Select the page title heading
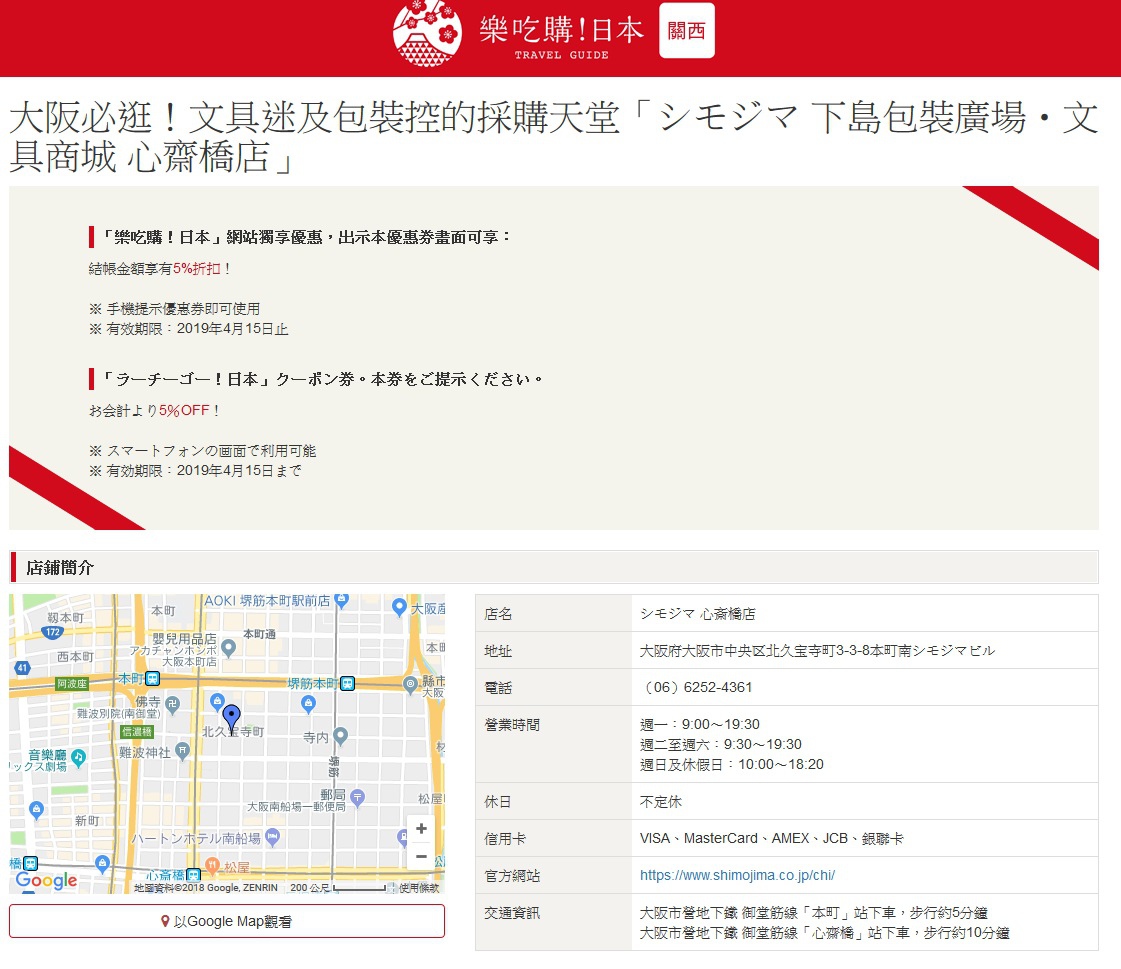This screenshot has width=1121, height=969. click(x=554, y=137)
